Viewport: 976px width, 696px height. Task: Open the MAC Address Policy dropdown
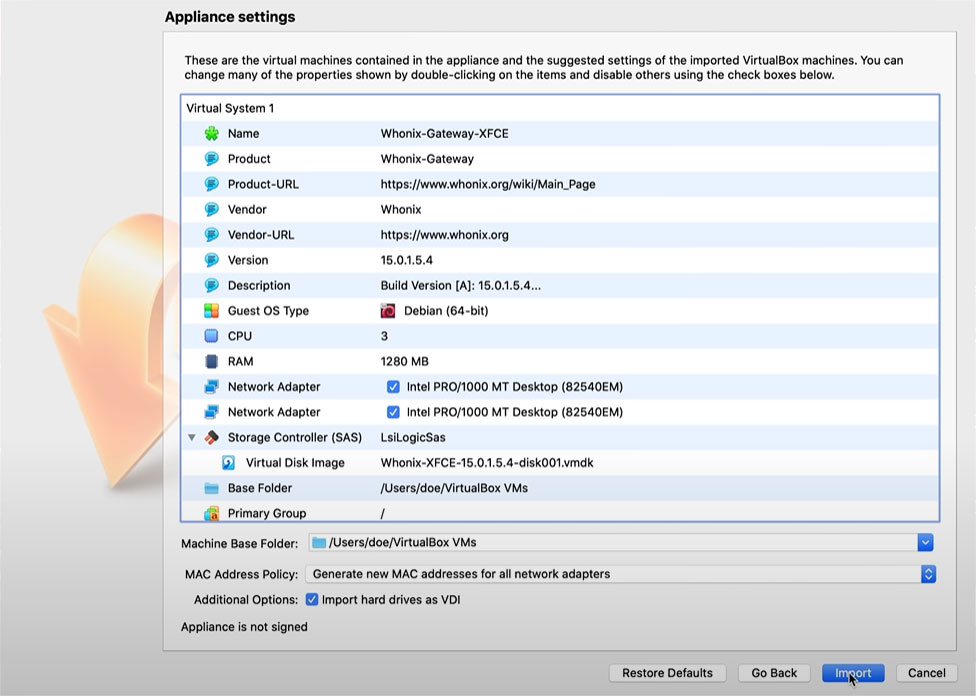pyautogui.click(x=621, y=574)
